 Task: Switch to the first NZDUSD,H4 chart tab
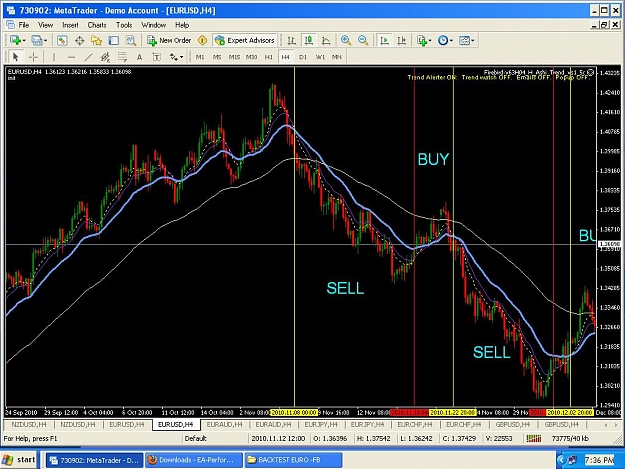click(29, 425)
